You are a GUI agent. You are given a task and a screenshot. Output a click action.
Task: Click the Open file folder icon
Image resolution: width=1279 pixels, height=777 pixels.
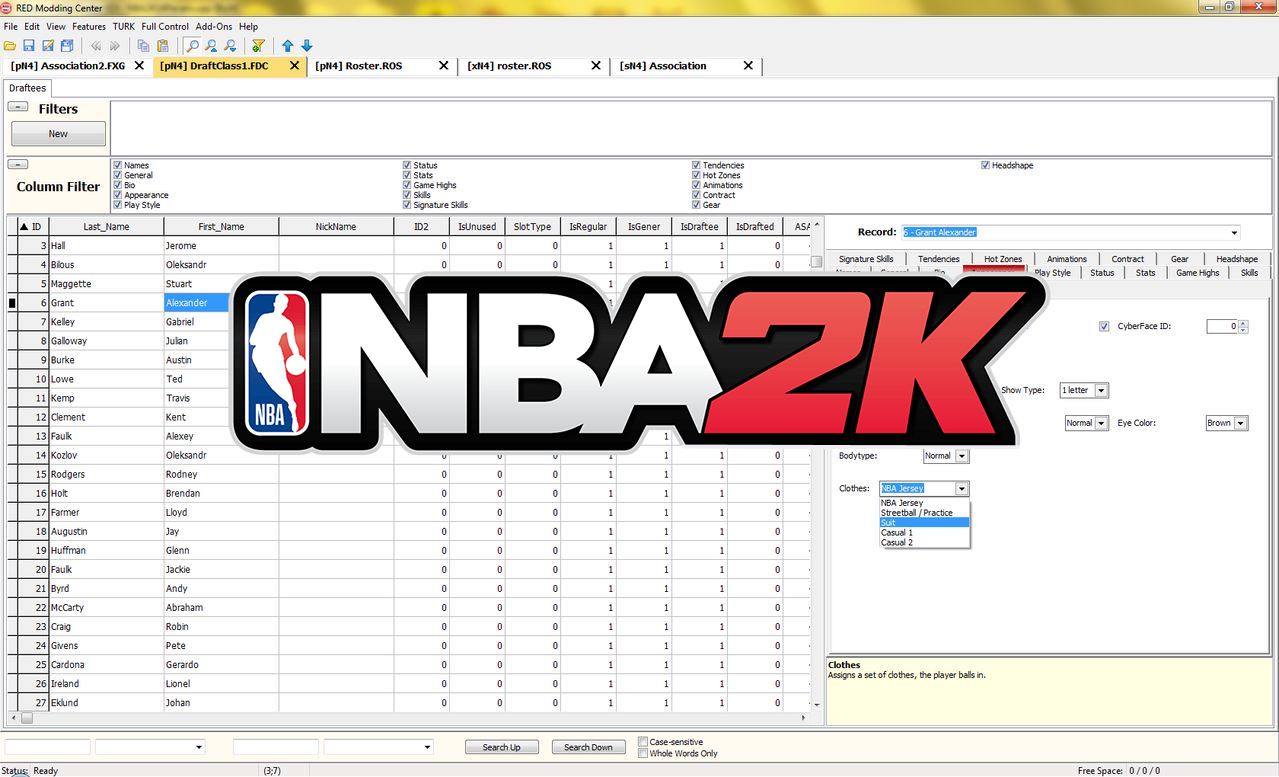point(10,46)
